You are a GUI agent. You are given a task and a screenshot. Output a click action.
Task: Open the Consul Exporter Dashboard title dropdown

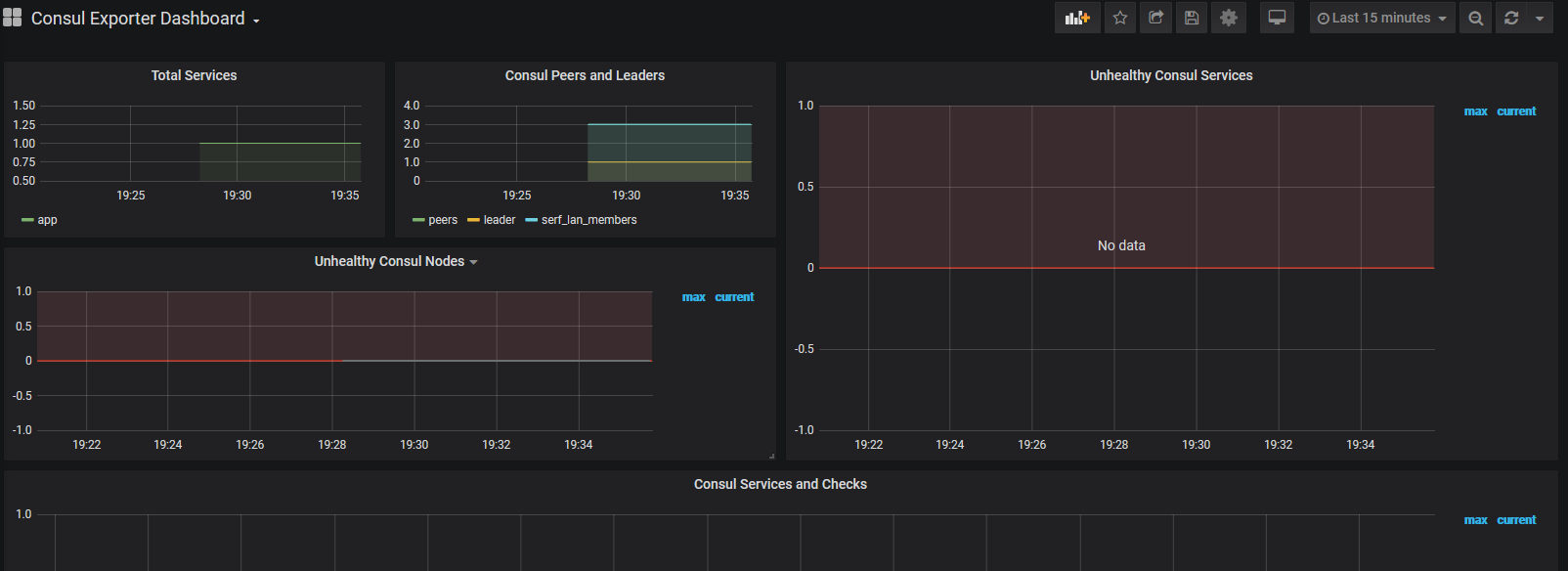[146, 19]
